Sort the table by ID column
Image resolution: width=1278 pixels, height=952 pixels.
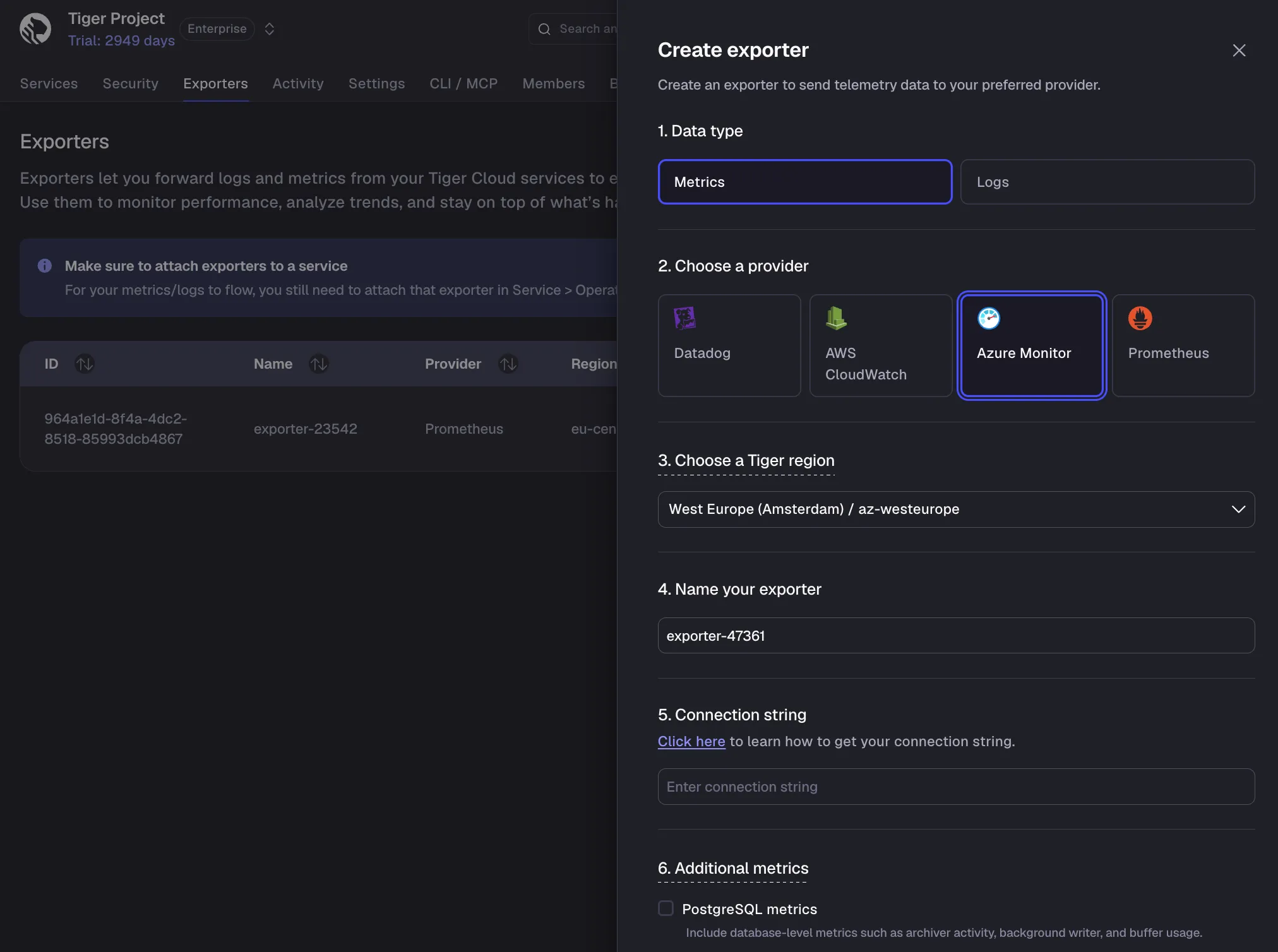(x=85, y=364)
